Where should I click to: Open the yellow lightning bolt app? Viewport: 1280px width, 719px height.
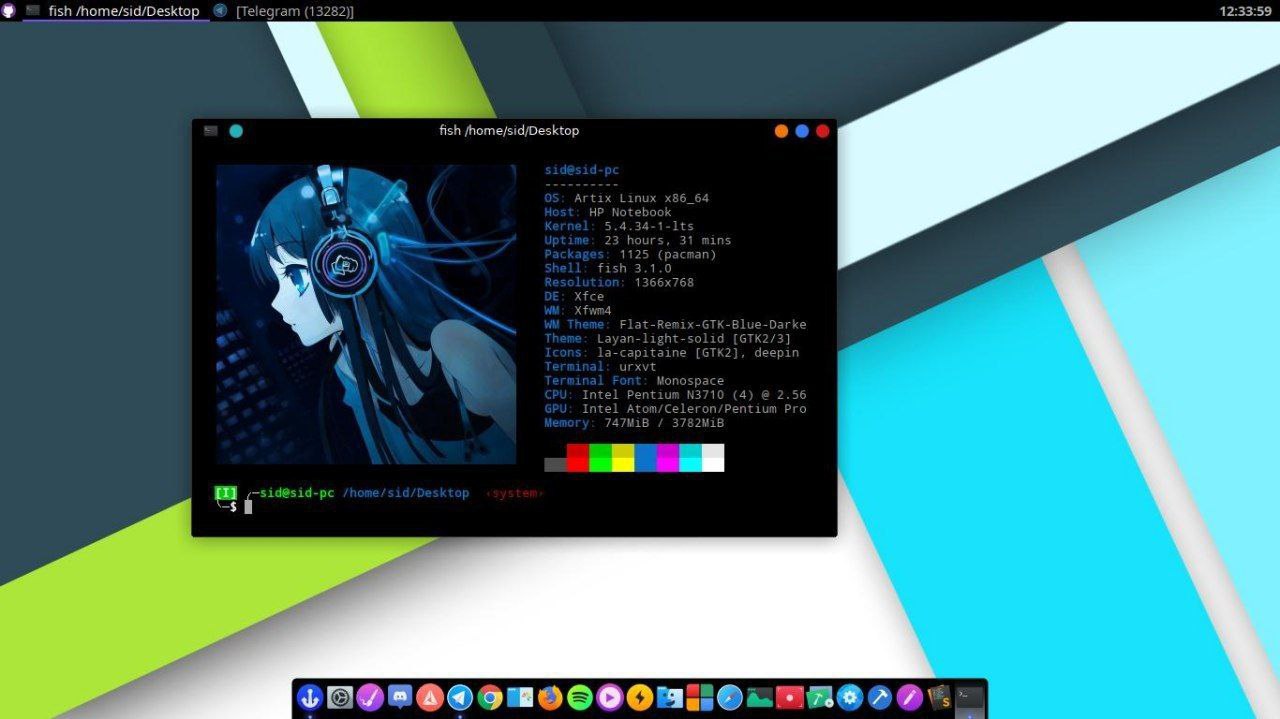[640, 697]
